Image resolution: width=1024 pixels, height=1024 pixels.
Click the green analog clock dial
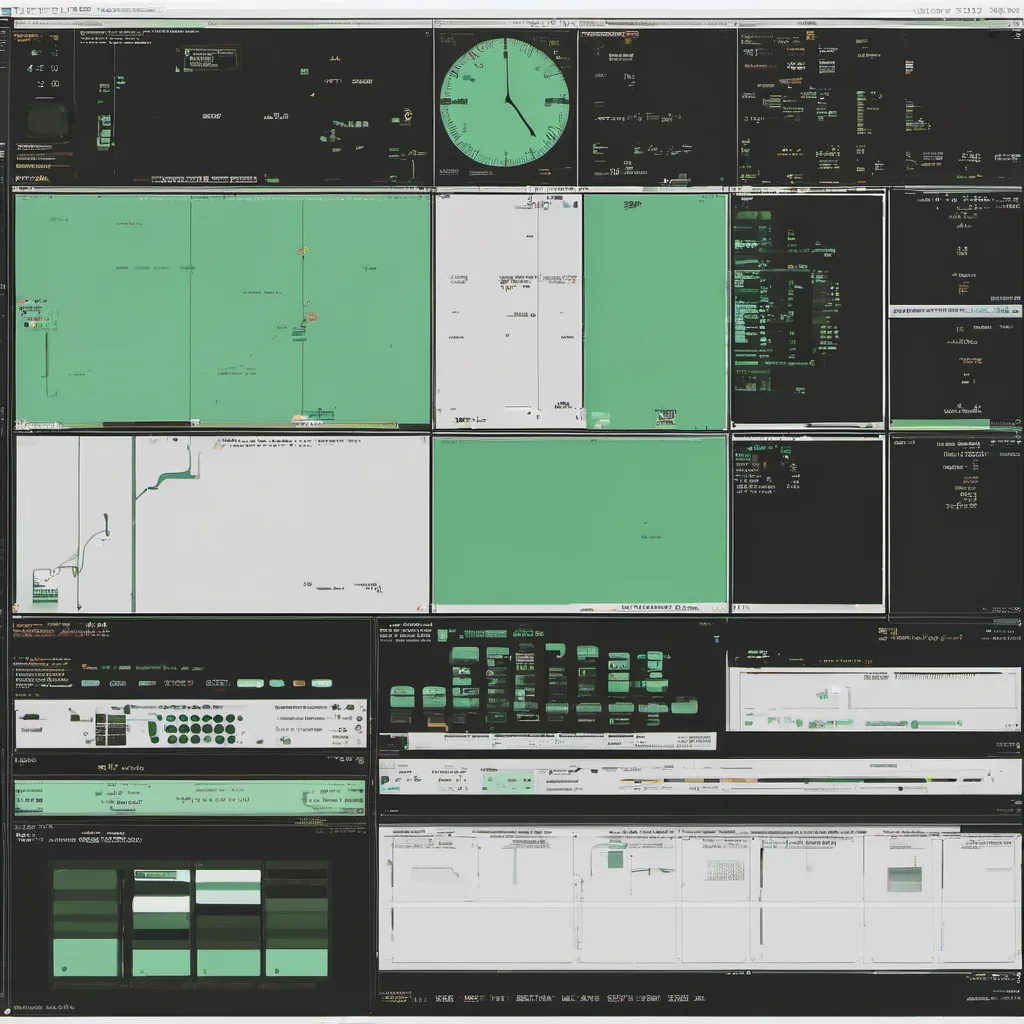(x=505, y=102)
